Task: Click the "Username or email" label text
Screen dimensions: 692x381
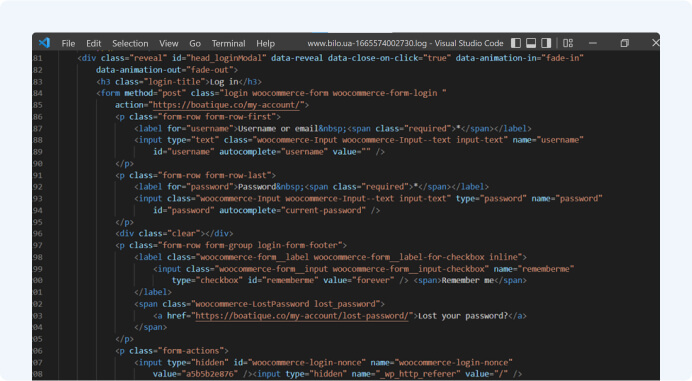Action: [x=278, y=128]
